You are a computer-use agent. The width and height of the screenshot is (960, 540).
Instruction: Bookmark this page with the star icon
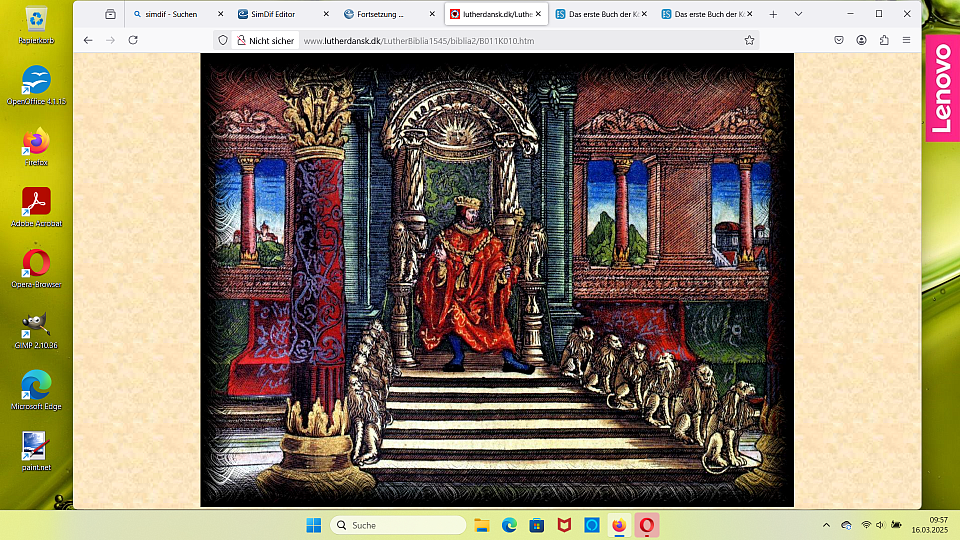(749, 40)
